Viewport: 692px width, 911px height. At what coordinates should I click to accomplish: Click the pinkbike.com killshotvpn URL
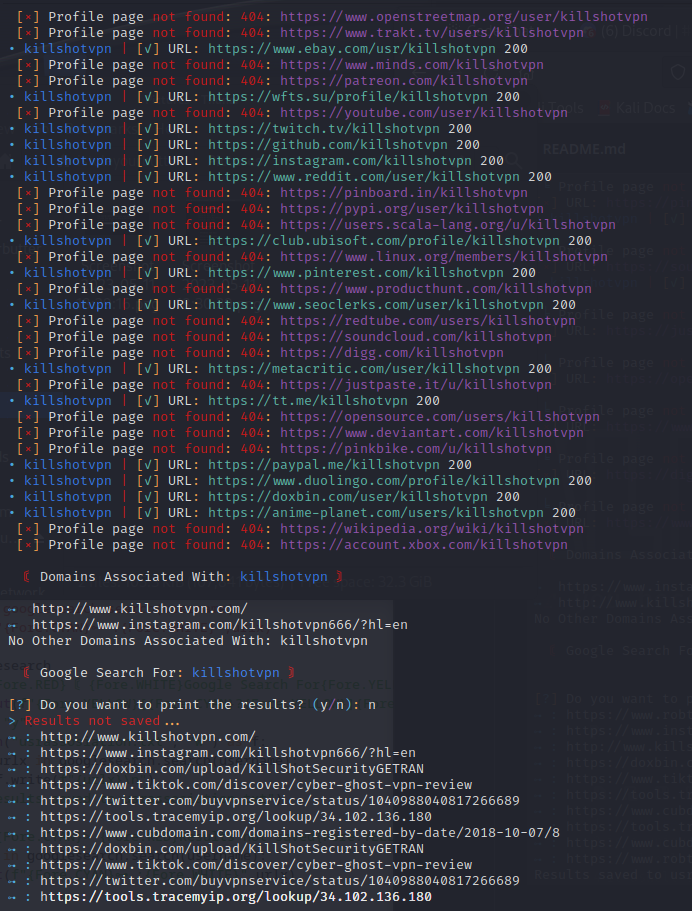coord(416,449)
